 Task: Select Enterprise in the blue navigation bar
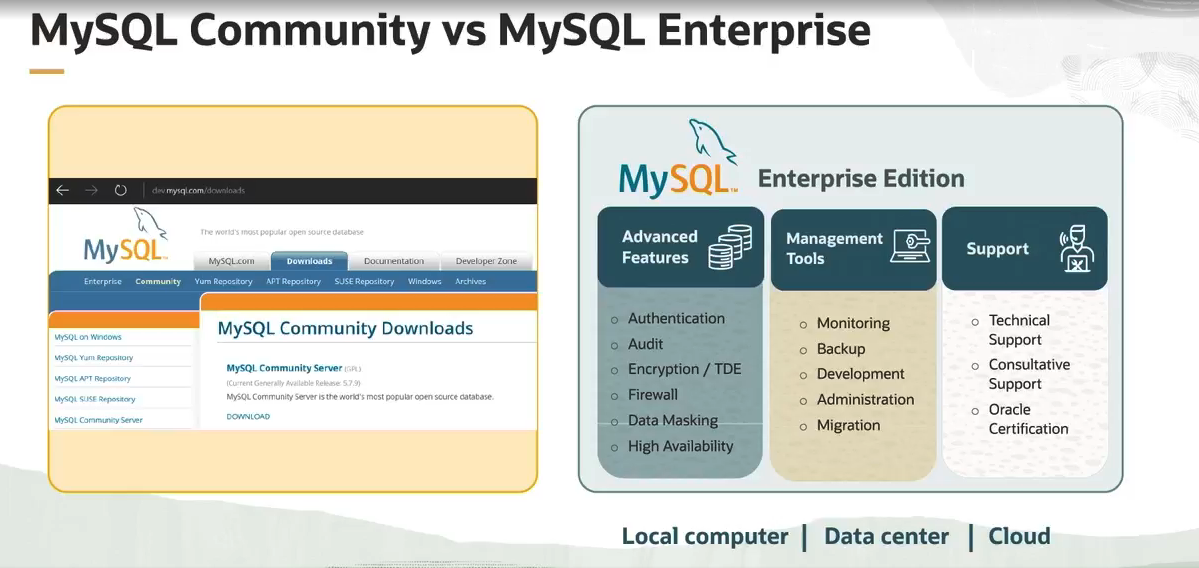(103, 282)
